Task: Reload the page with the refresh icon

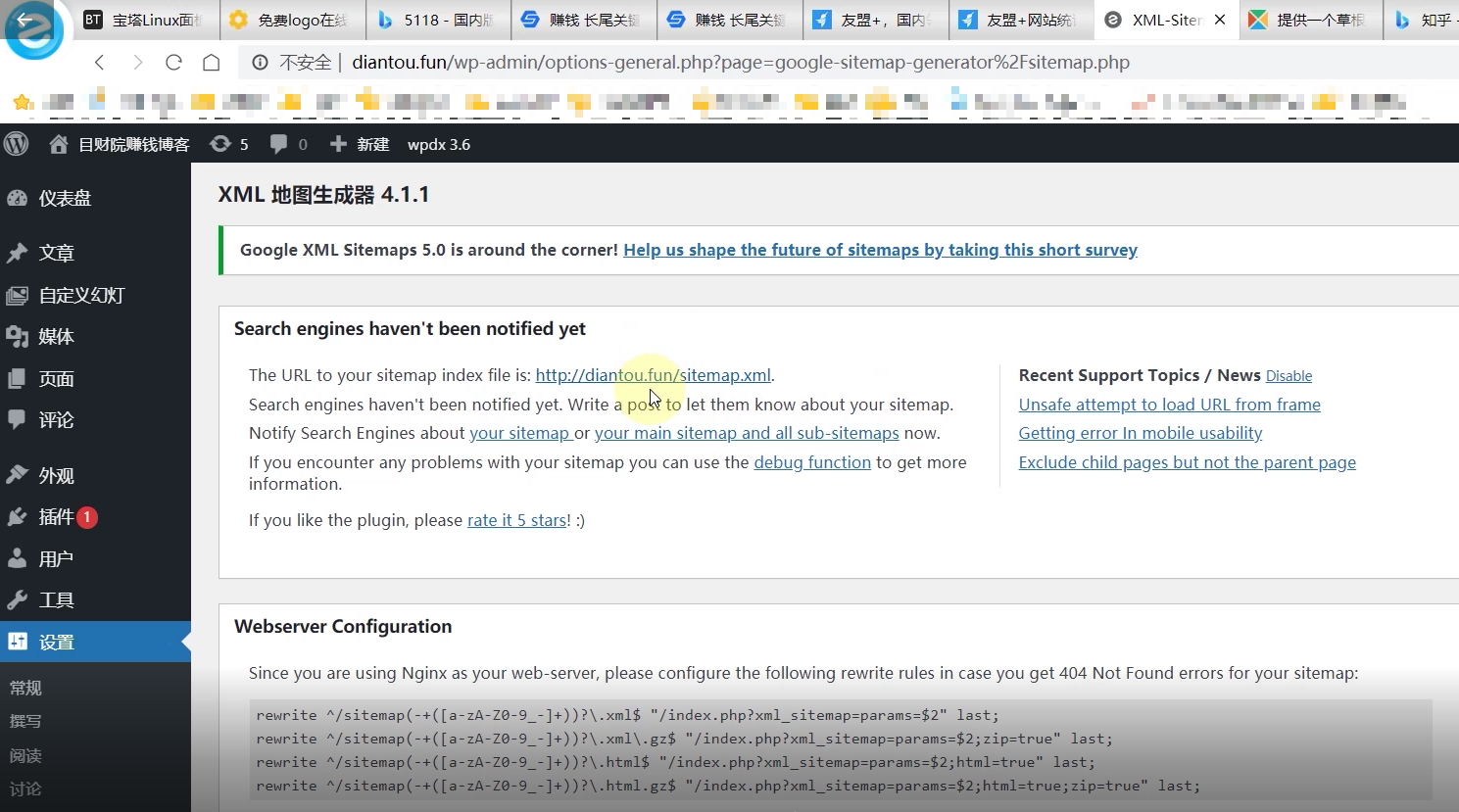Action: click(x=174, y=63)
